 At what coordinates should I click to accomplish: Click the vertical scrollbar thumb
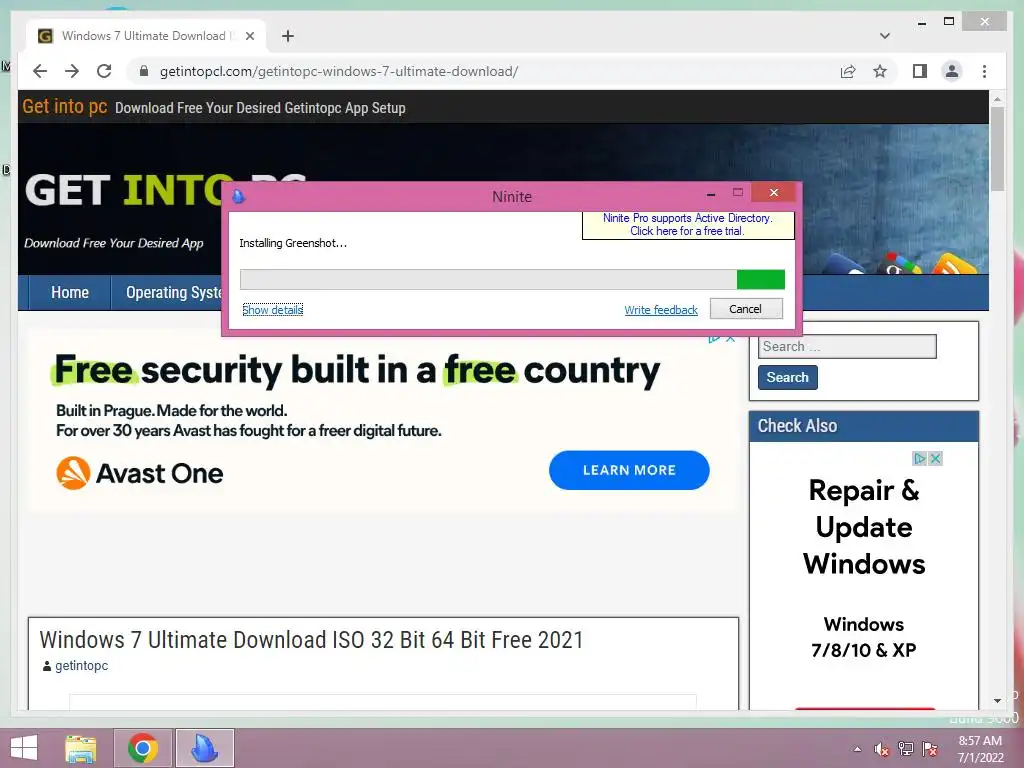pyautogui.click(x=997, y=150)
